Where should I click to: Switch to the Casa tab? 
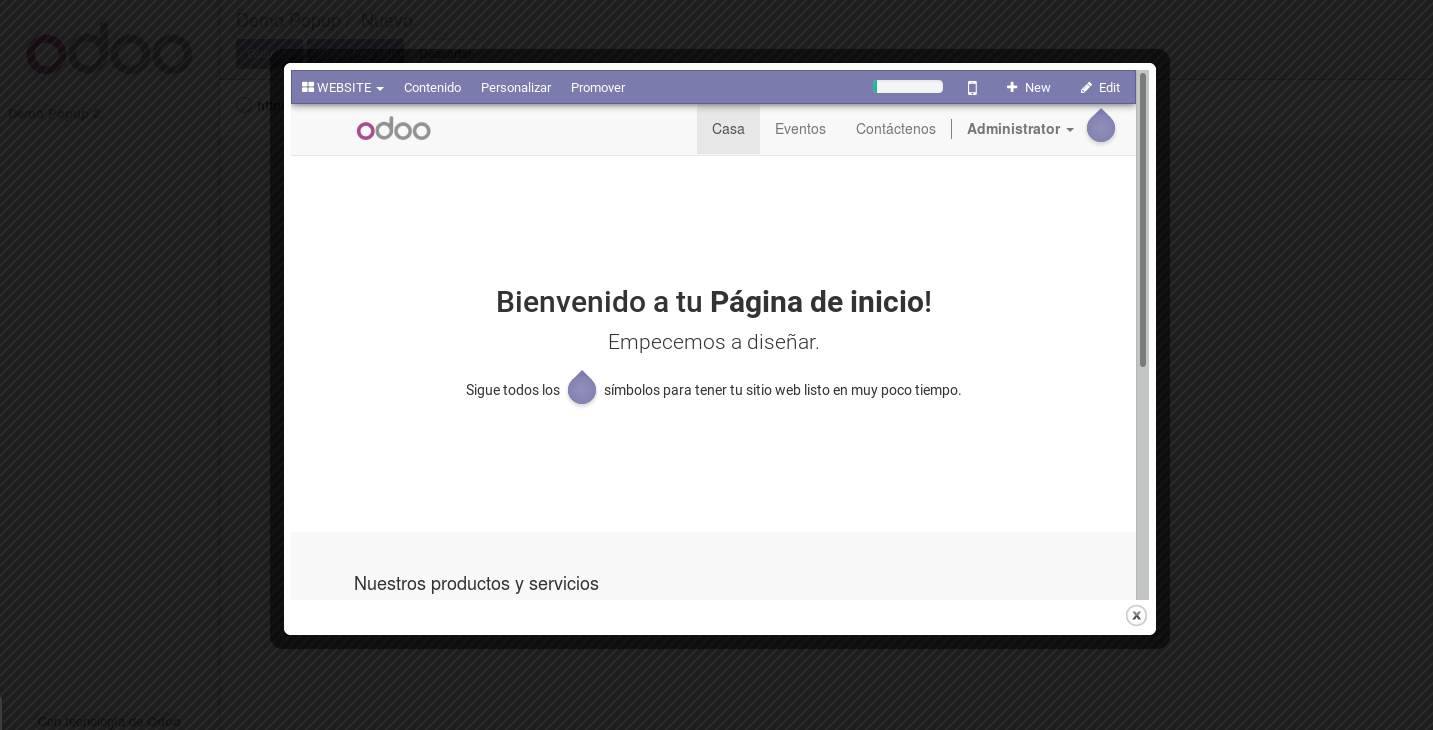click(728, 129)
